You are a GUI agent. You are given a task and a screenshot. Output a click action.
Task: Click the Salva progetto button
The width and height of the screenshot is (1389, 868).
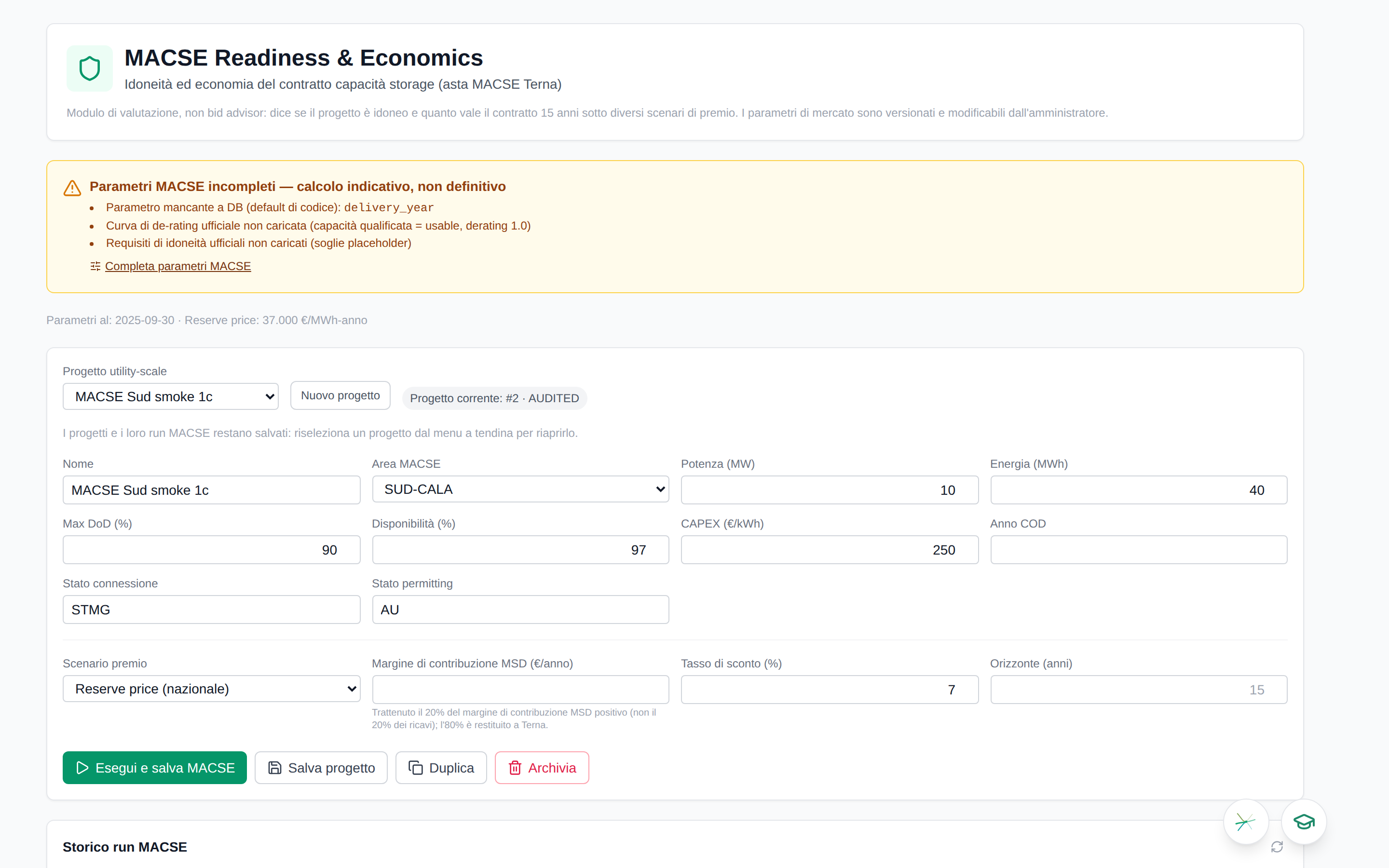[x=321, y=768]
